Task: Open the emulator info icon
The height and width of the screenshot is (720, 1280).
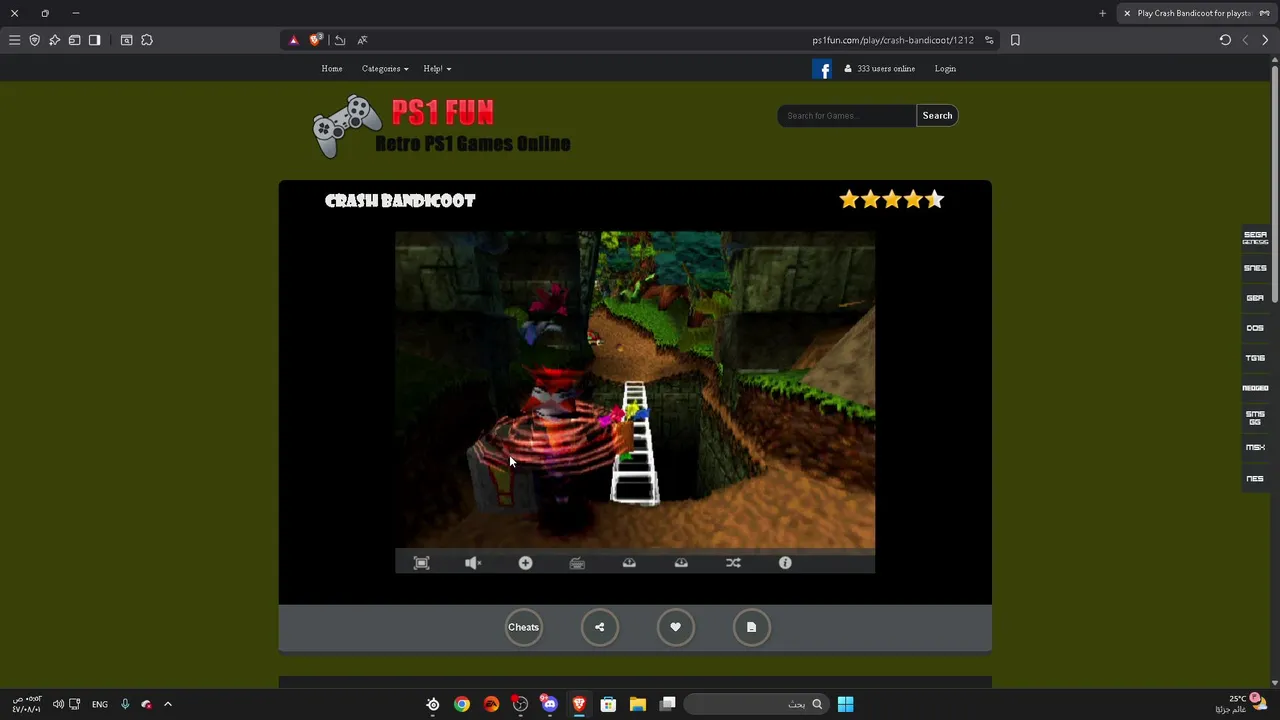Action: pos(785,563)
